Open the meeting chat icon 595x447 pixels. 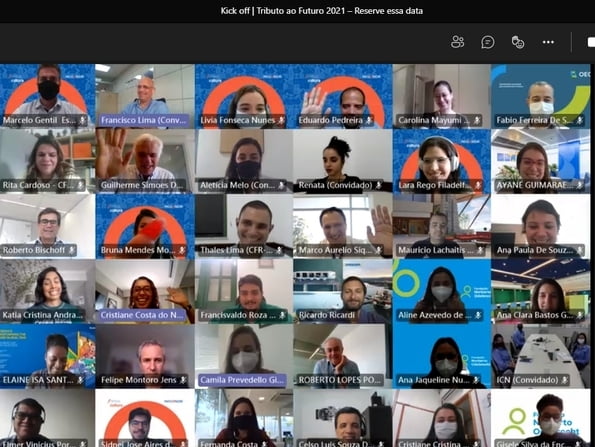click(488, 42)
